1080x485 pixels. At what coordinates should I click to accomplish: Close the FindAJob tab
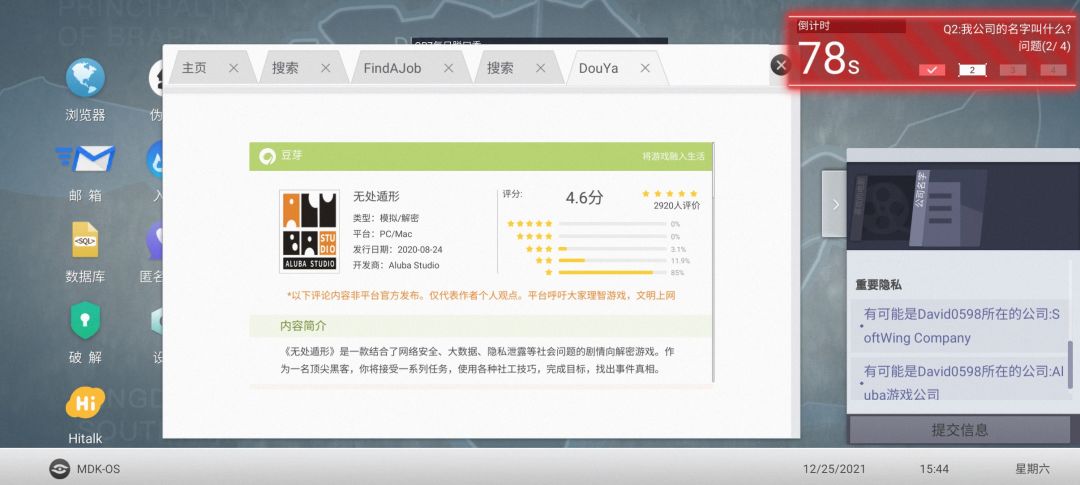(x=448, y=68)
